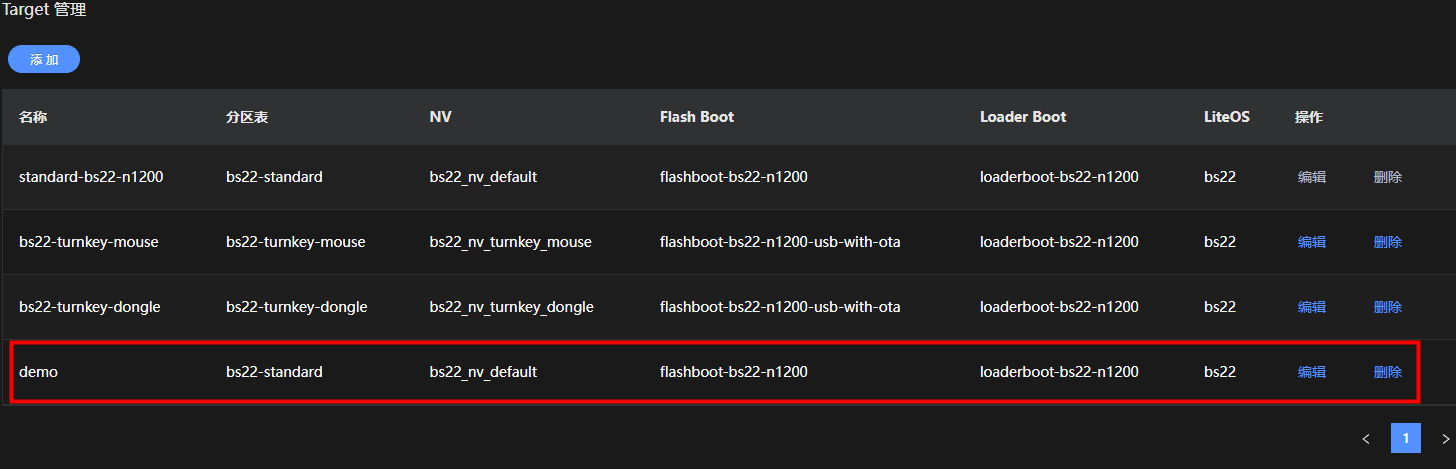Delete the bs22-turnkey-dongle target

pyautogui.click(x=1387, y=307)
